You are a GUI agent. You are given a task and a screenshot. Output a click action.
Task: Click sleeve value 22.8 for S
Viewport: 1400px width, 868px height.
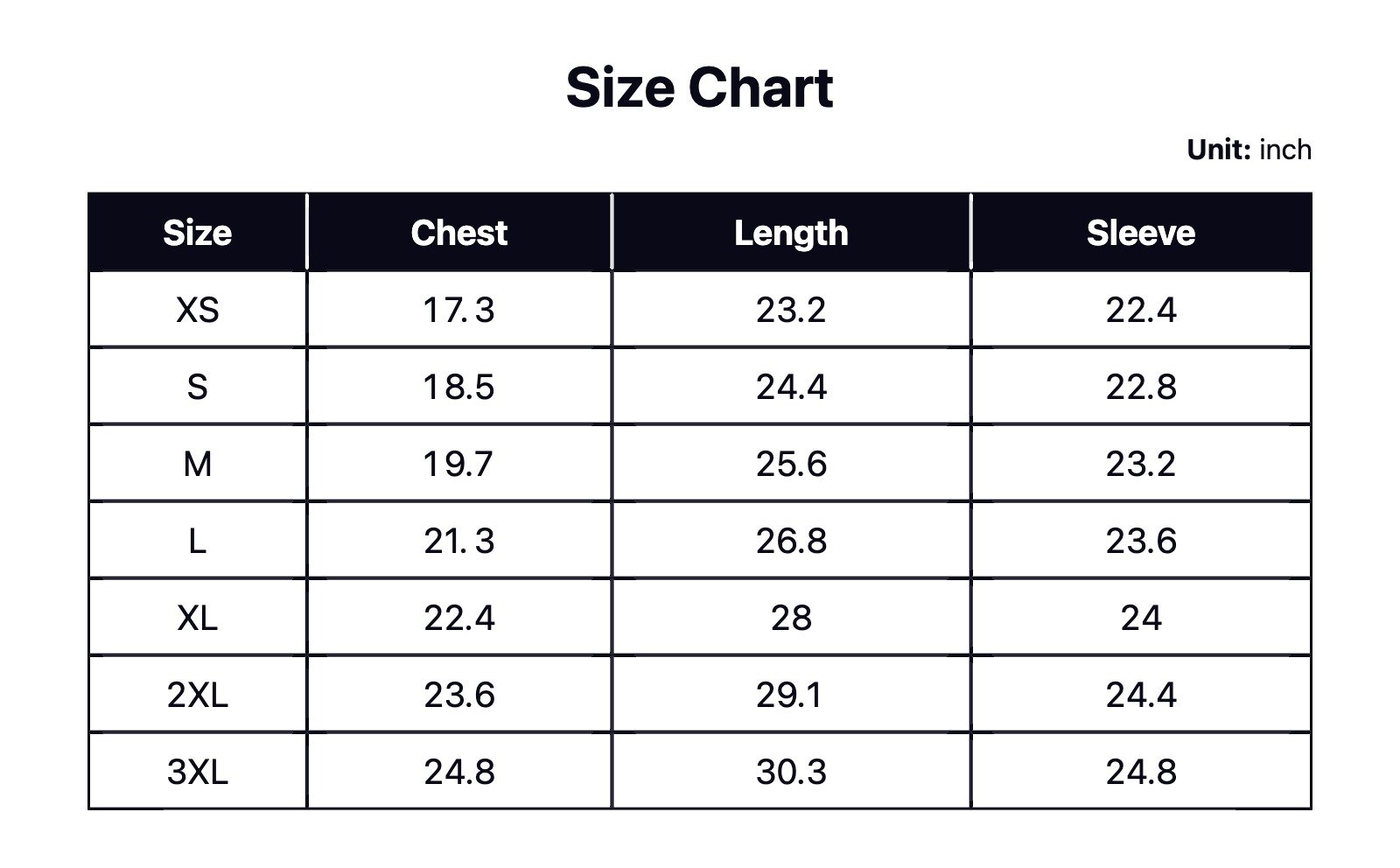(1140, 387)
